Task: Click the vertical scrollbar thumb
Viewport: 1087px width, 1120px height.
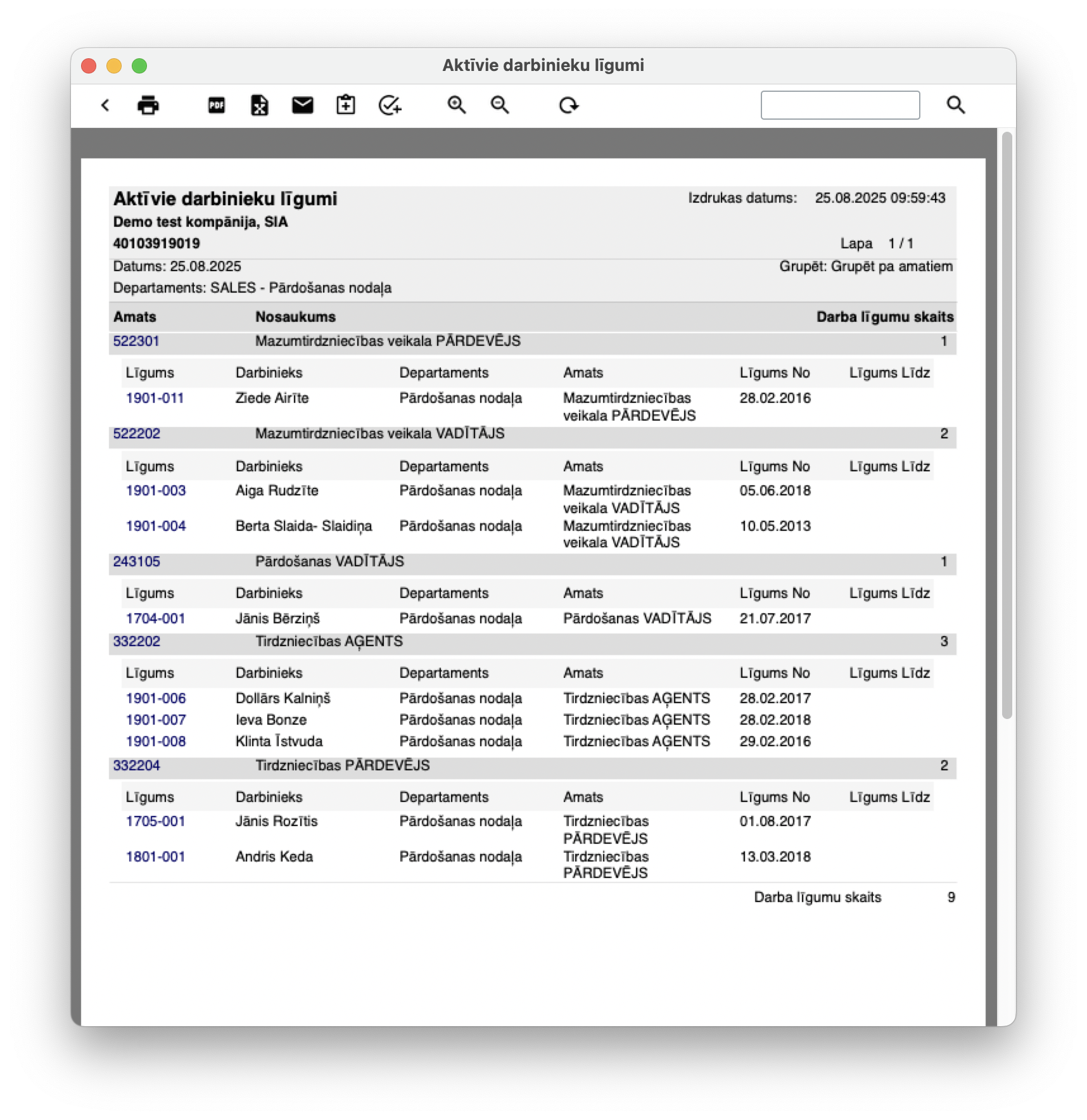Action: pyautogui.click(x=1007, y=424)
